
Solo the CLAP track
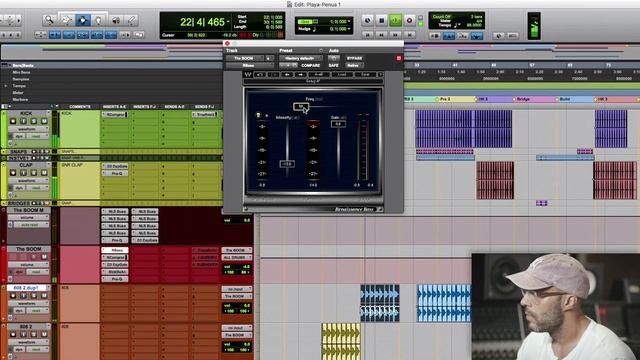click(x=34, y=173)
